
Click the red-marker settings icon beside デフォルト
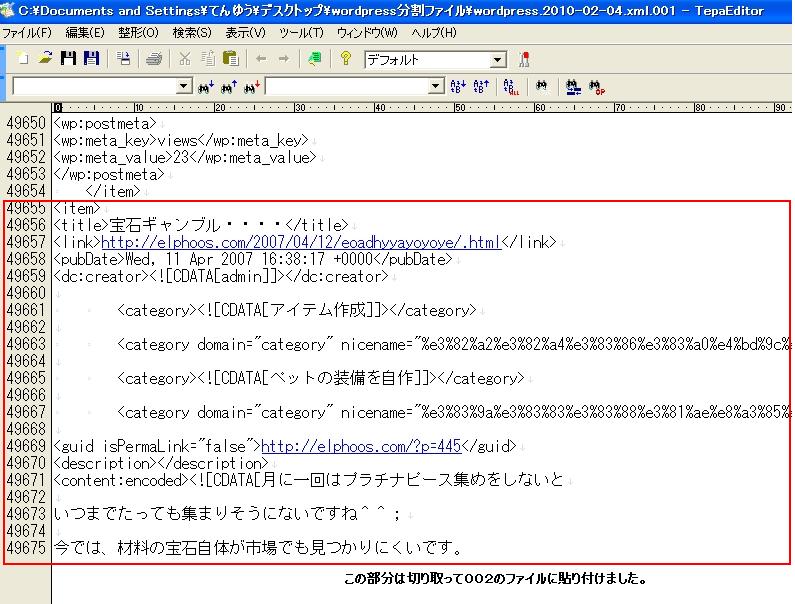[x=524, y=59]
